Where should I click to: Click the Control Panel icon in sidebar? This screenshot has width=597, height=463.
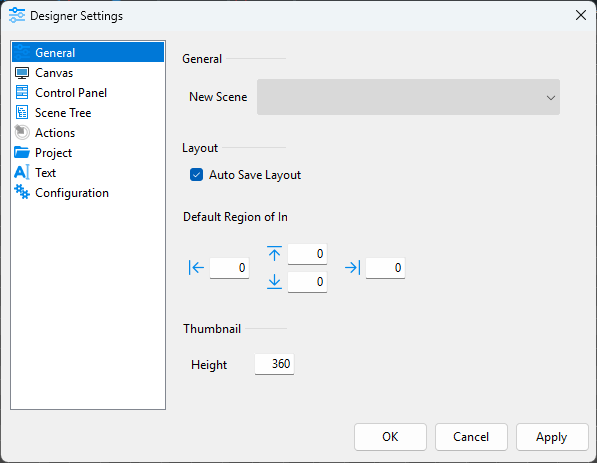[22, 93]
